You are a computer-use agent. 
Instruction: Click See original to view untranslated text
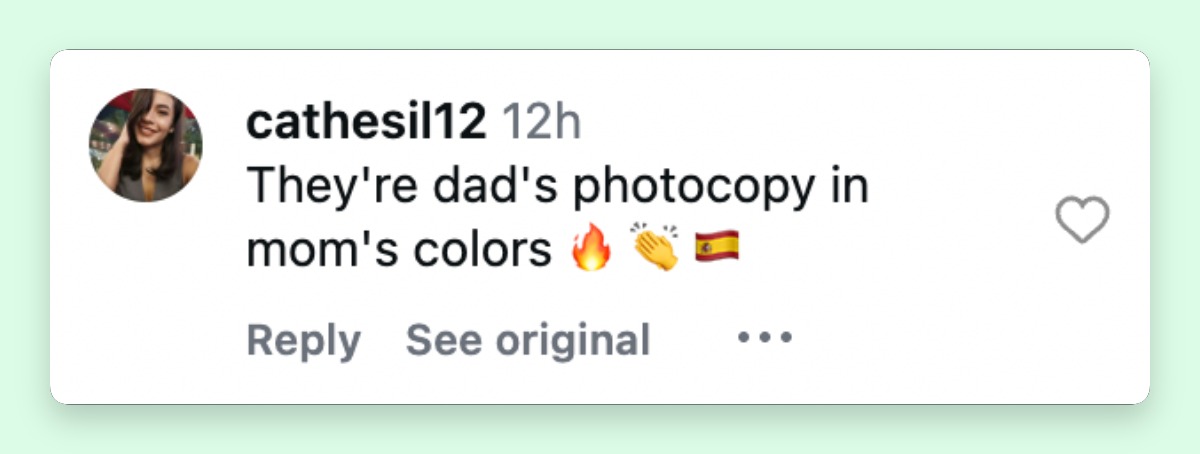tap(528, 340)
